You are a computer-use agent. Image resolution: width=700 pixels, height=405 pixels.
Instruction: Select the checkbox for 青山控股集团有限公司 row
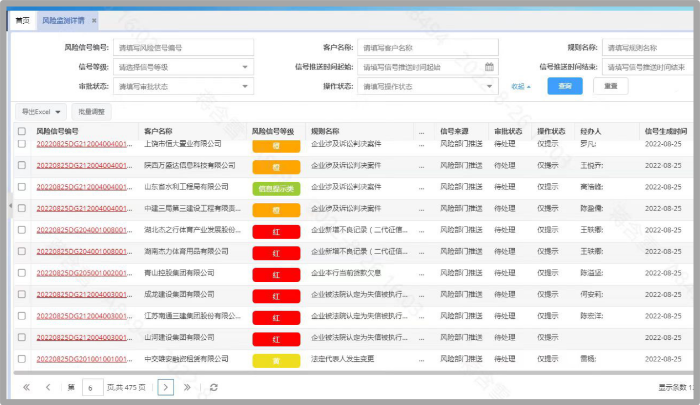(x=22, y=272)
